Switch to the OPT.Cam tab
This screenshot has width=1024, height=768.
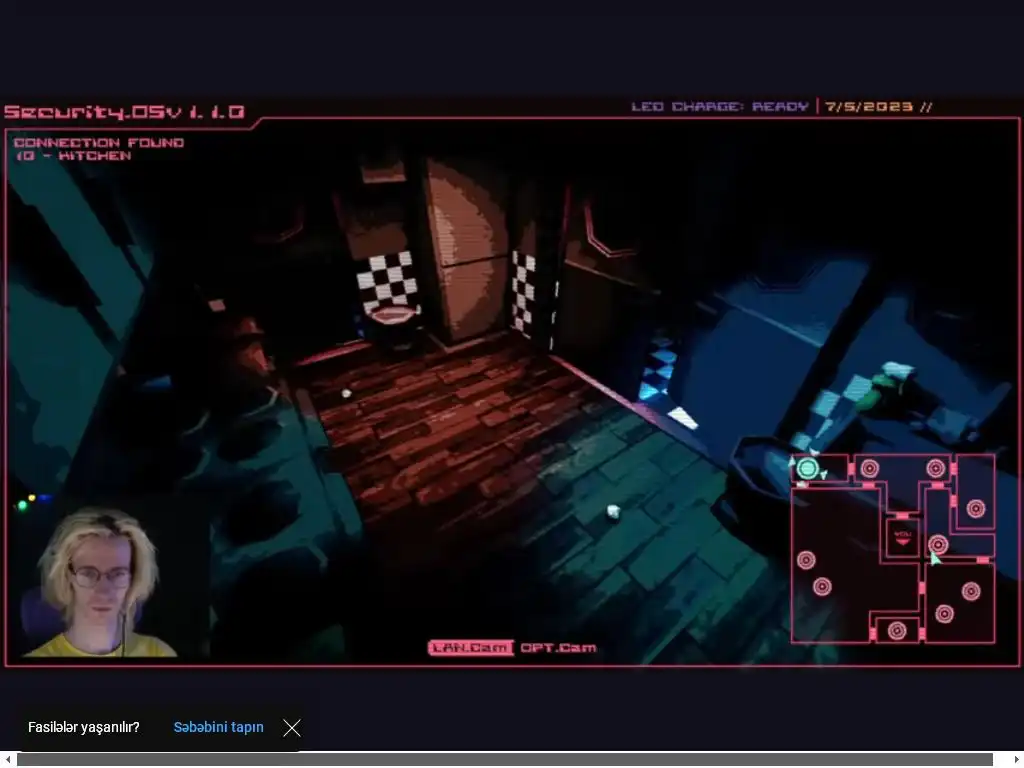558,648
